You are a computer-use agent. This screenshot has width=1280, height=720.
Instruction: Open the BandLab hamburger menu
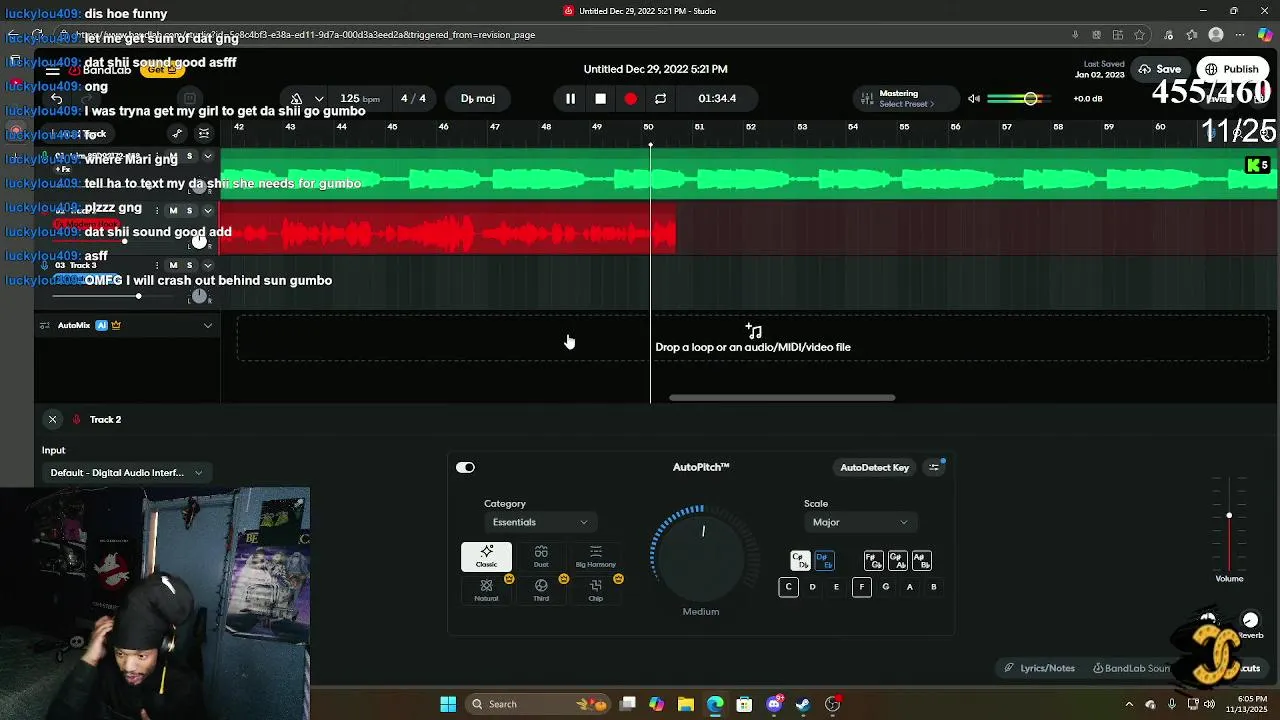(x=52, y=70)
